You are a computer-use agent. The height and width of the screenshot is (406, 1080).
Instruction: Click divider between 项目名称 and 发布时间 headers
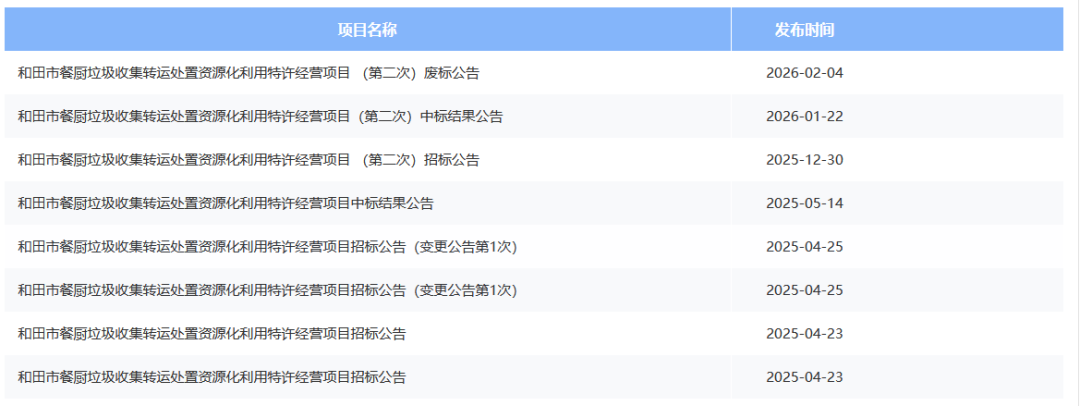(731, 29)
